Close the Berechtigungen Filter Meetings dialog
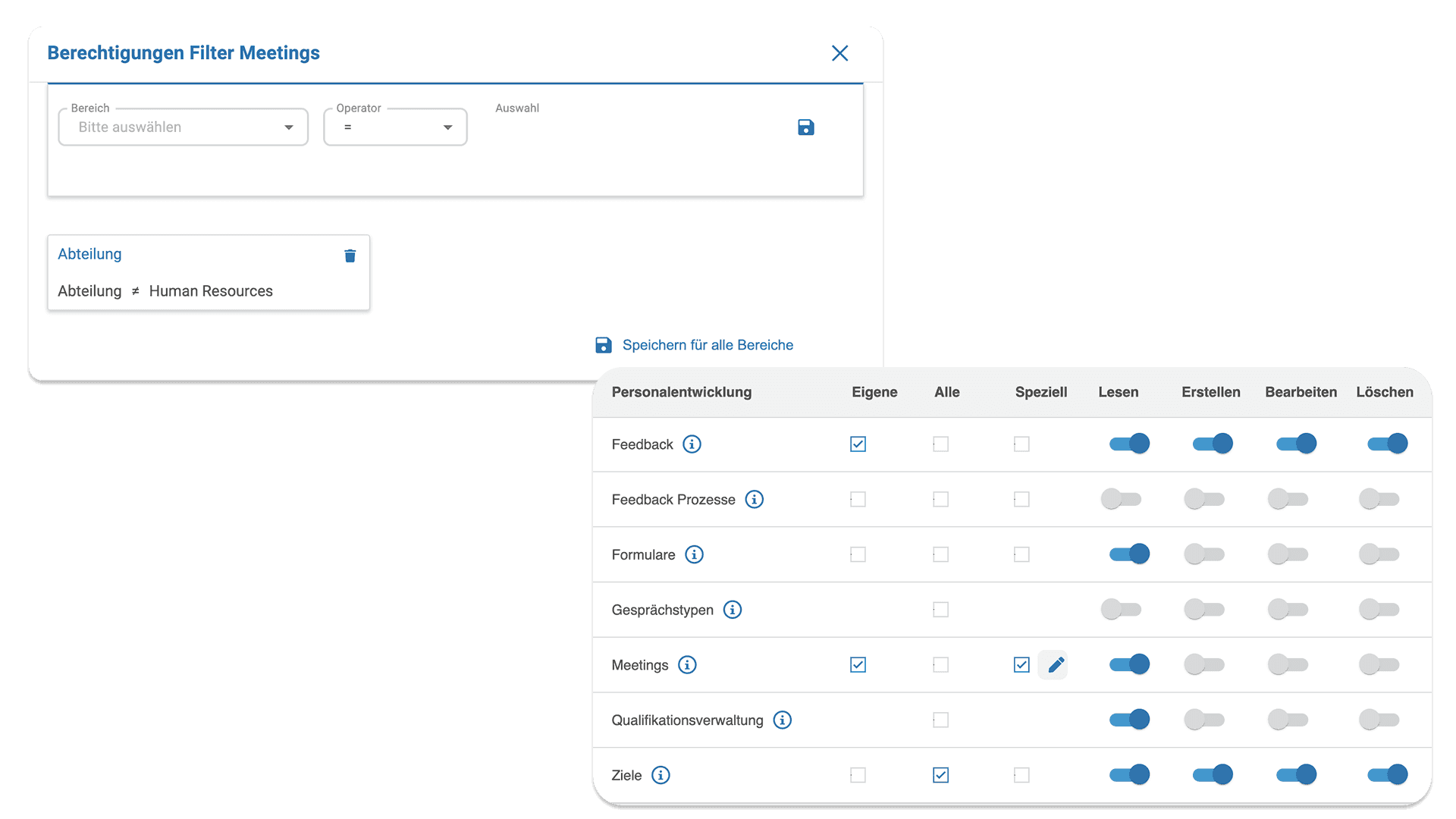The width and height of the screenshot is (1456, 819). (x=839, y=53)
